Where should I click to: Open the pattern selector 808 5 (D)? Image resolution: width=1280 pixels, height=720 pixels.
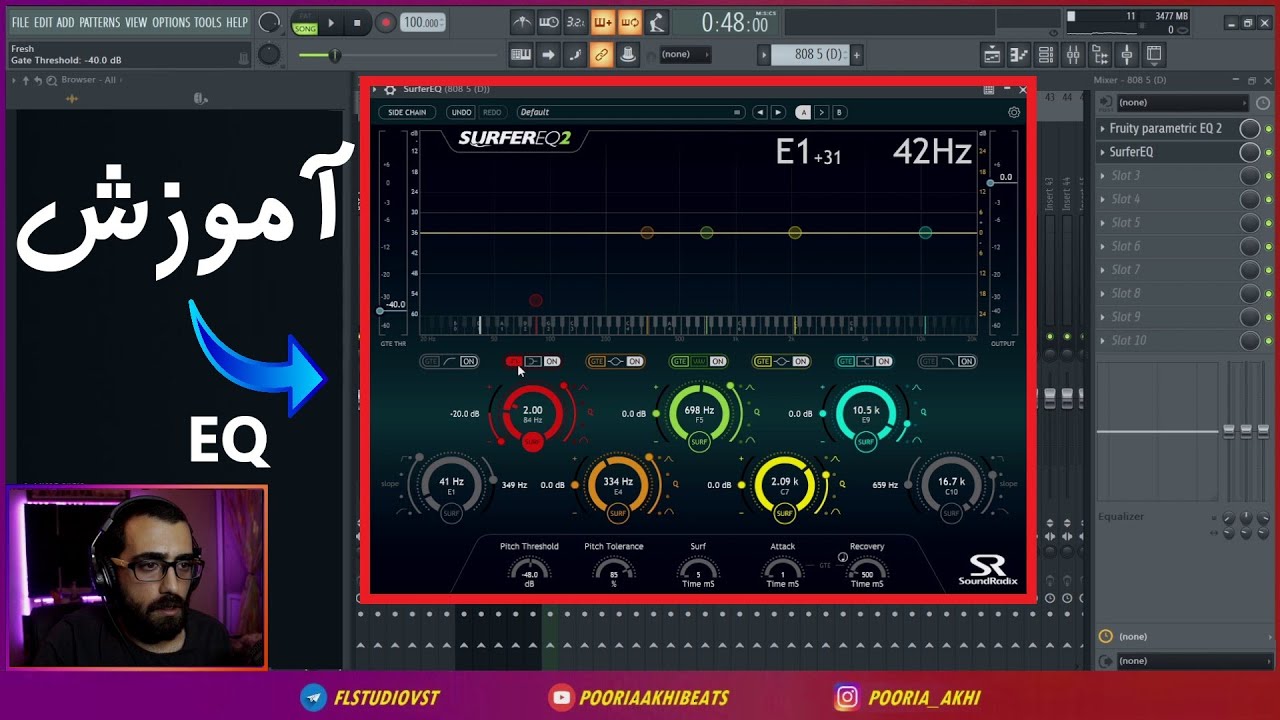(x=810, y=55)
